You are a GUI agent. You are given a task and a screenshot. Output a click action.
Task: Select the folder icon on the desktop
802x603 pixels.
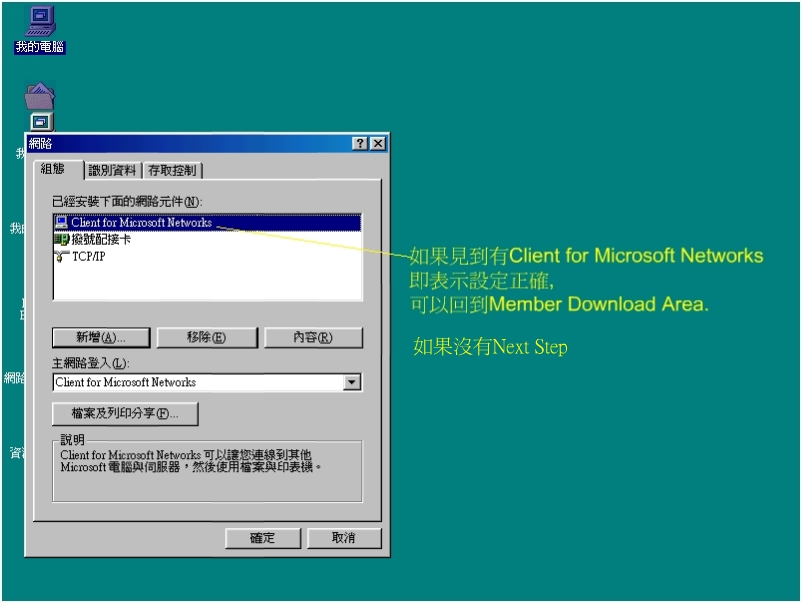pyautogui.click(x=39, y=96)
